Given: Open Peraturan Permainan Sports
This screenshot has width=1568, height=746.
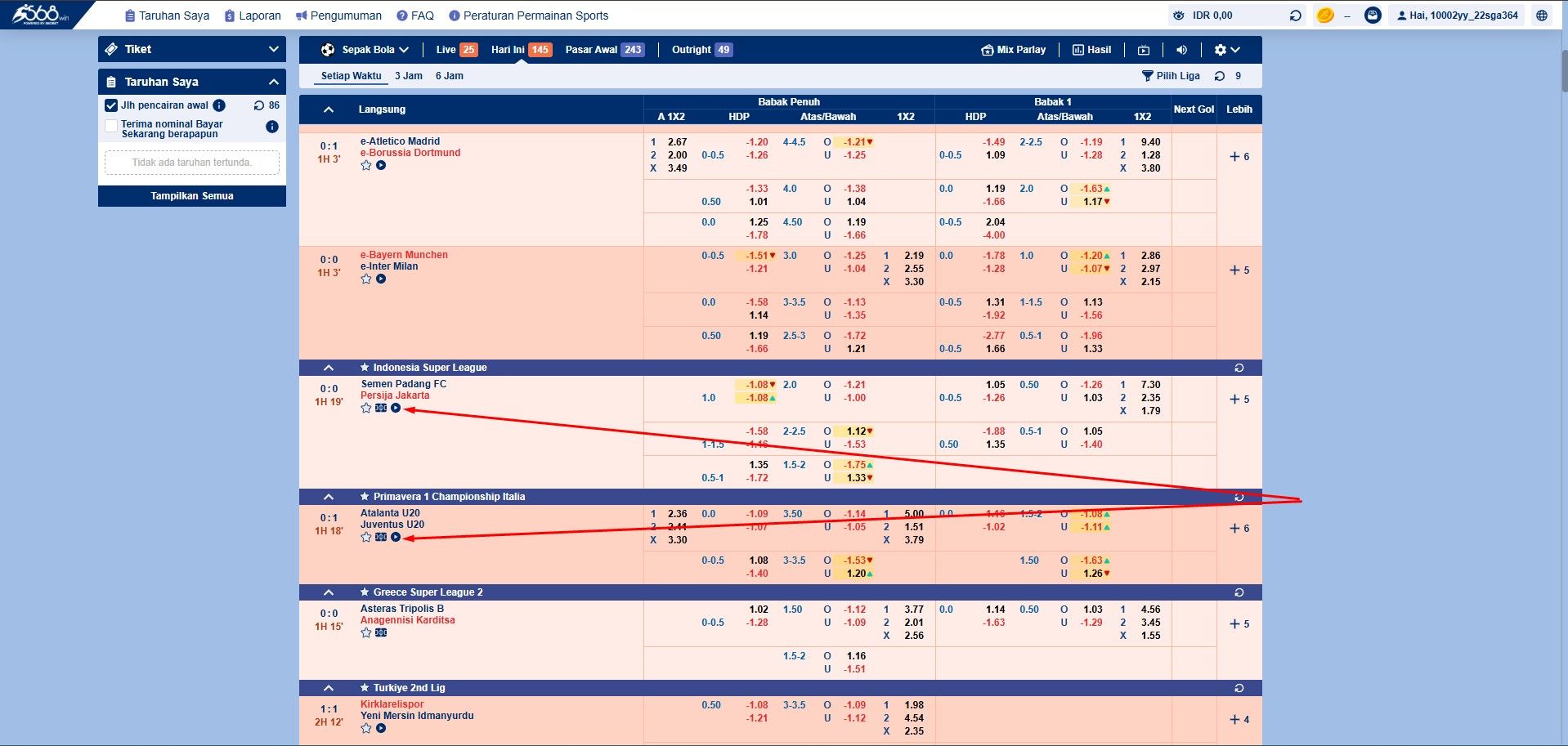Looking at the screenshot, I should click(529, 16).
